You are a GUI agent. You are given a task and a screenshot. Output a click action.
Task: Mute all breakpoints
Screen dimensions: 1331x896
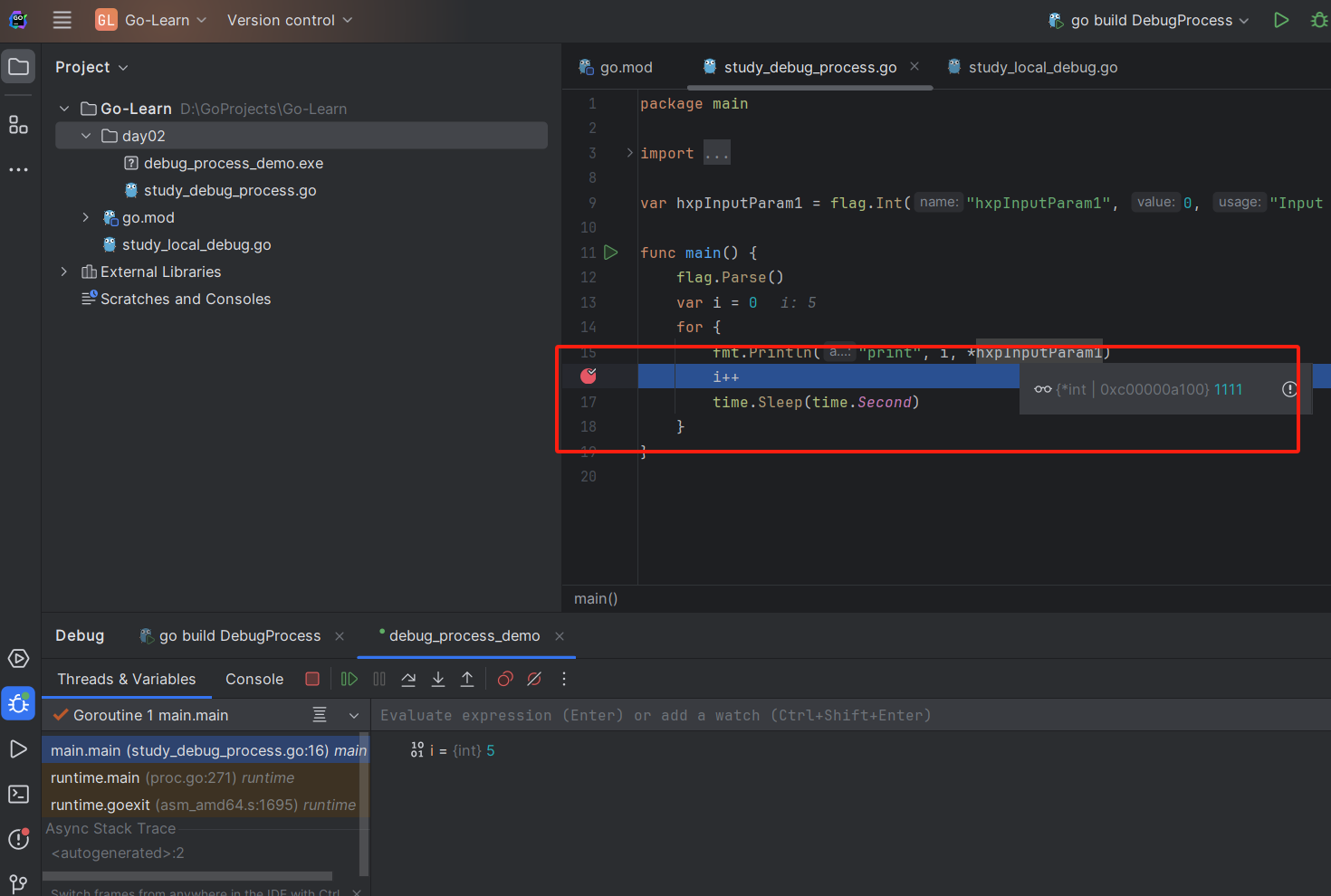534,679
